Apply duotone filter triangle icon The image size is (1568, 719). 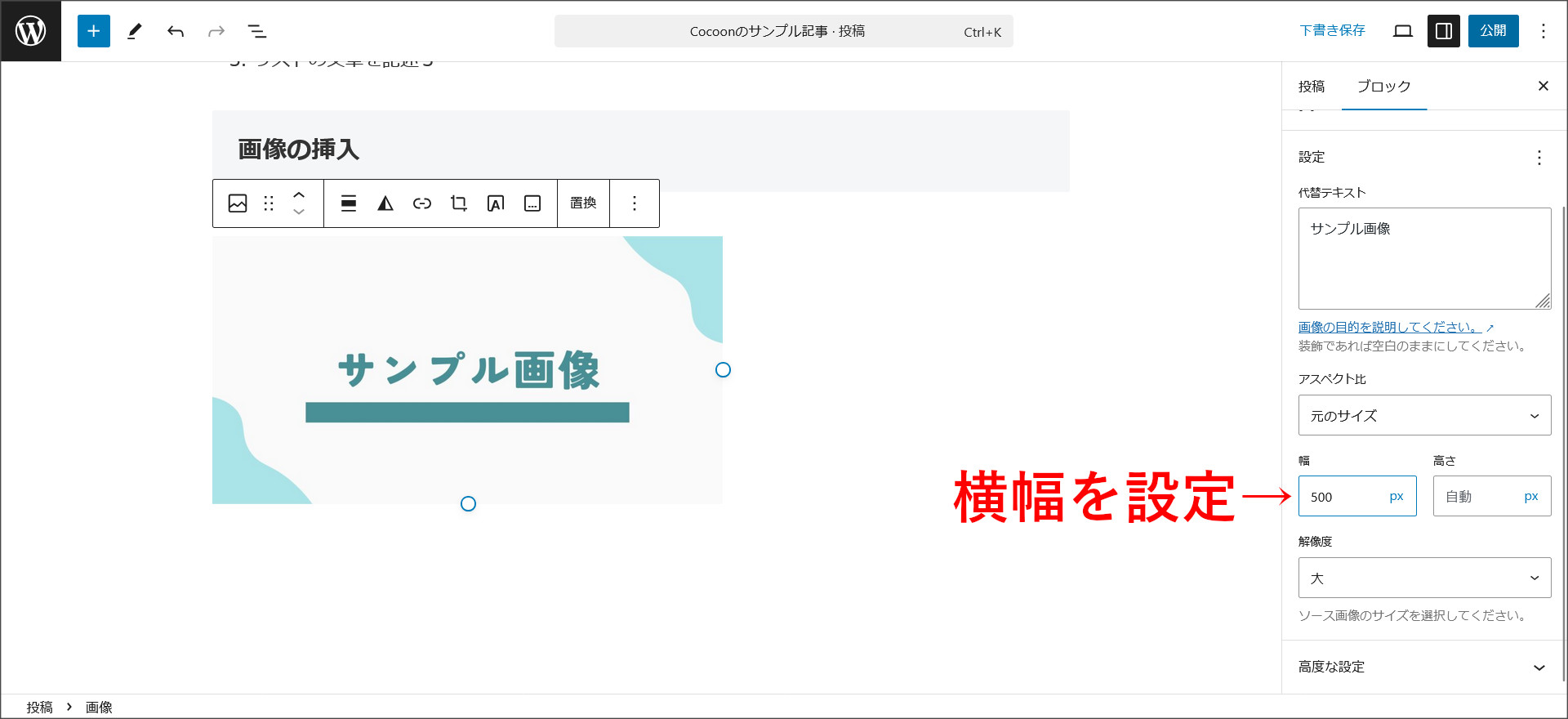click(x=385, y=203)
